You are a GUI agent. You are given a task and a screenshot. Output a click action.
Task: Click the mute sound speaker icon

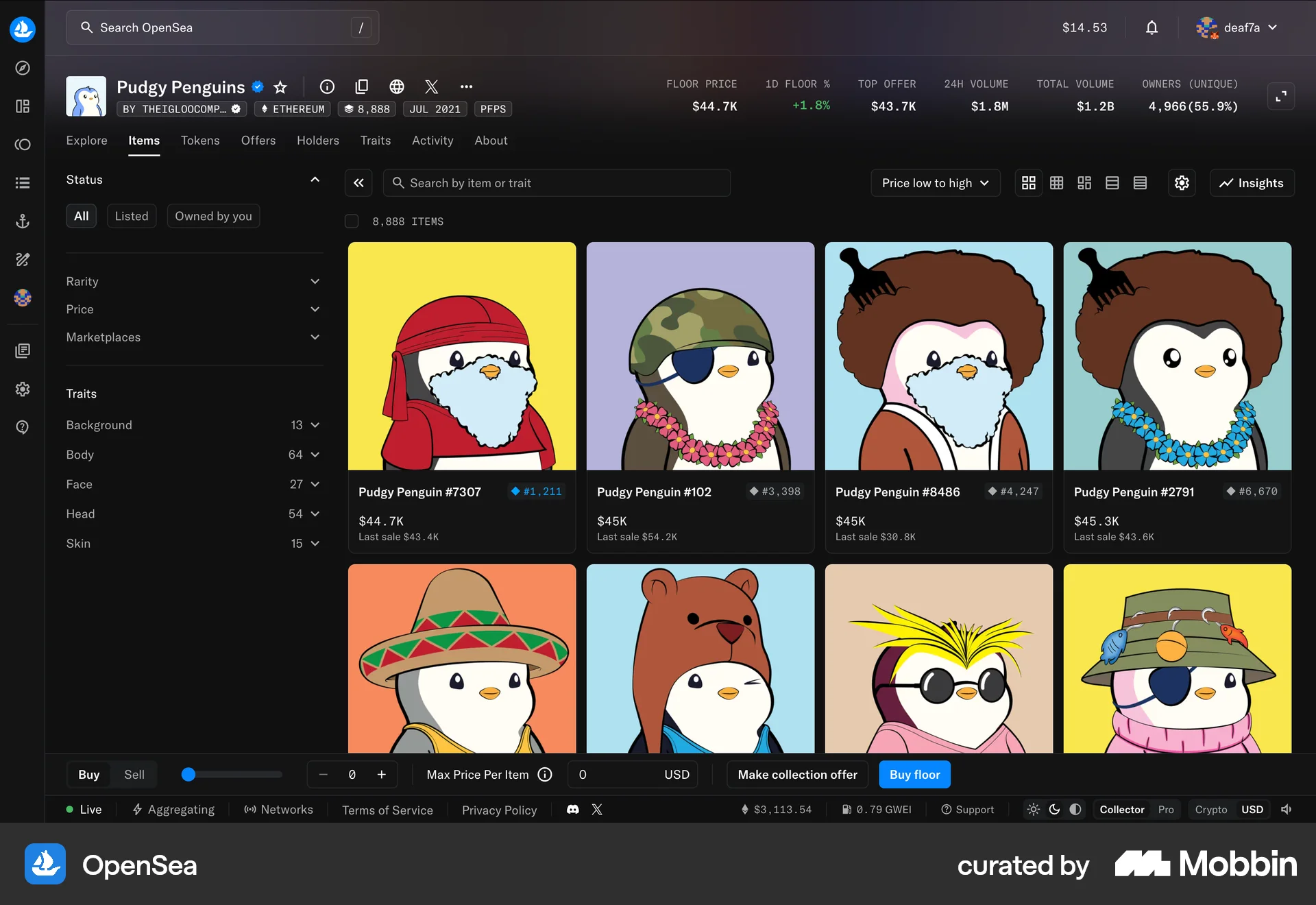coord(1287,810)
